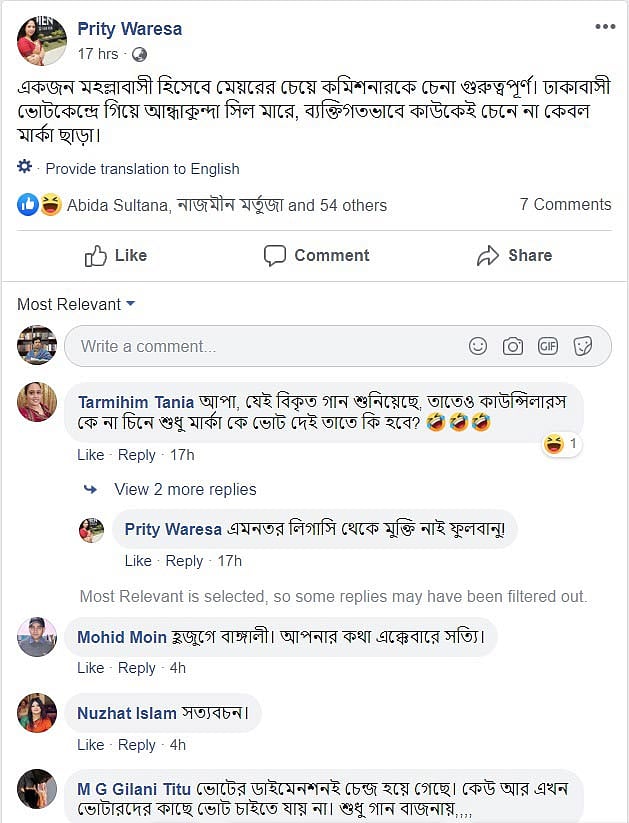Click the GIF icon in comment box
The image size is (629, 823).
coord(548,346)
